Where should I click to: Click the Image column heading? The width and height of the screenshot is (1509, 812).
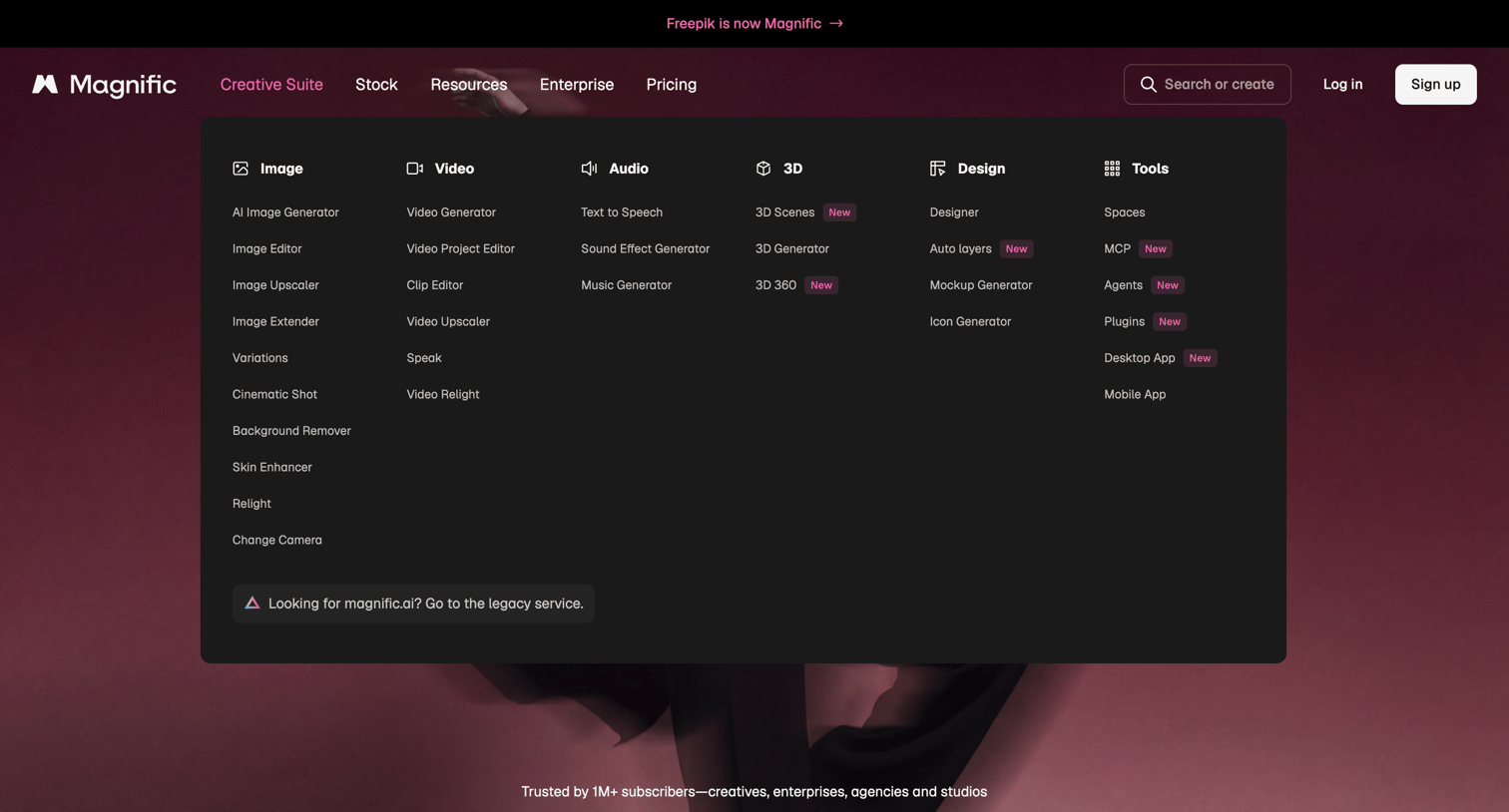pos(281,169)
